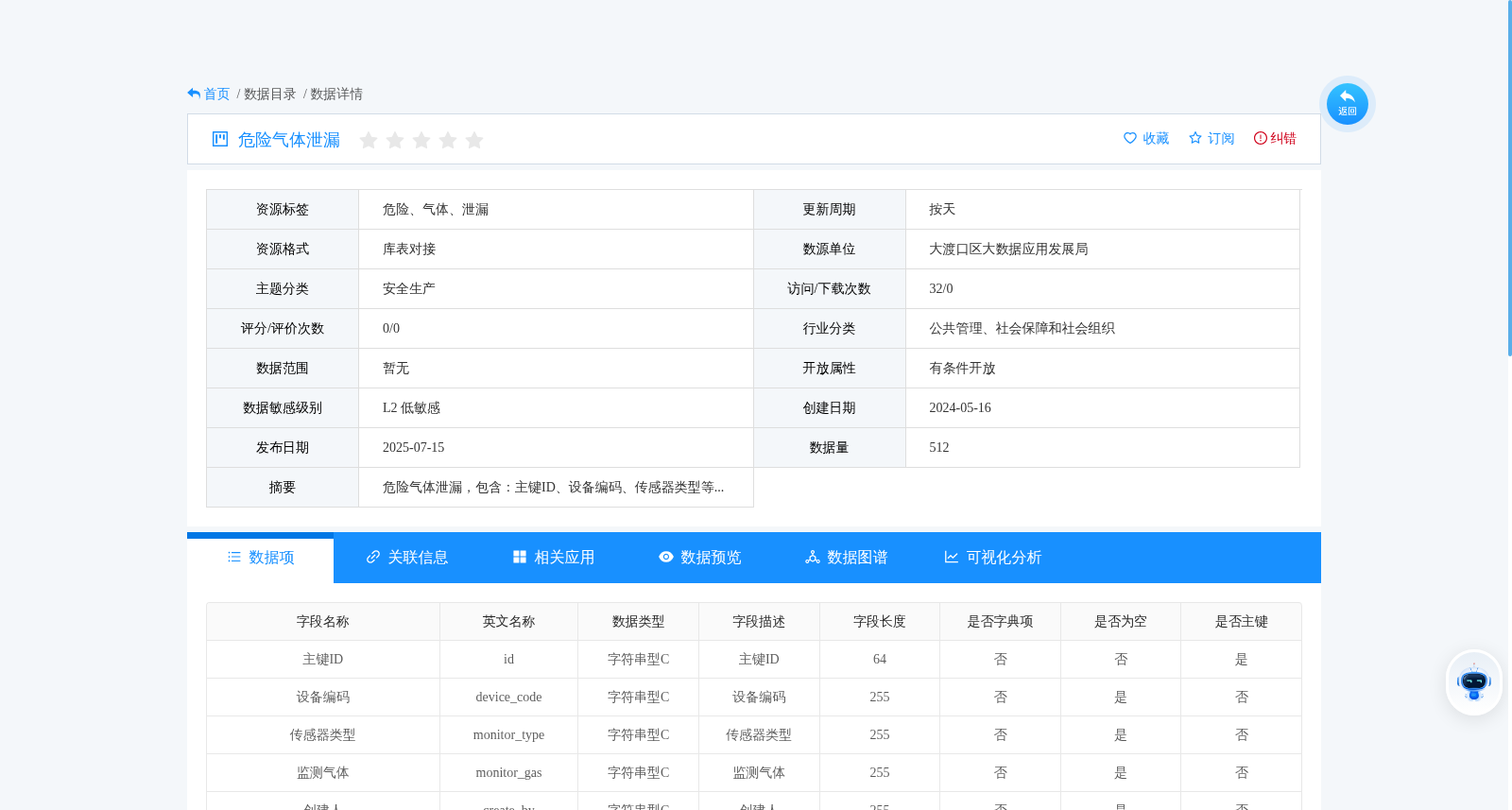Screen dimensions: 1512x810
Task: Click the 数据详情 breadcrumb
Action: [336, 94]
